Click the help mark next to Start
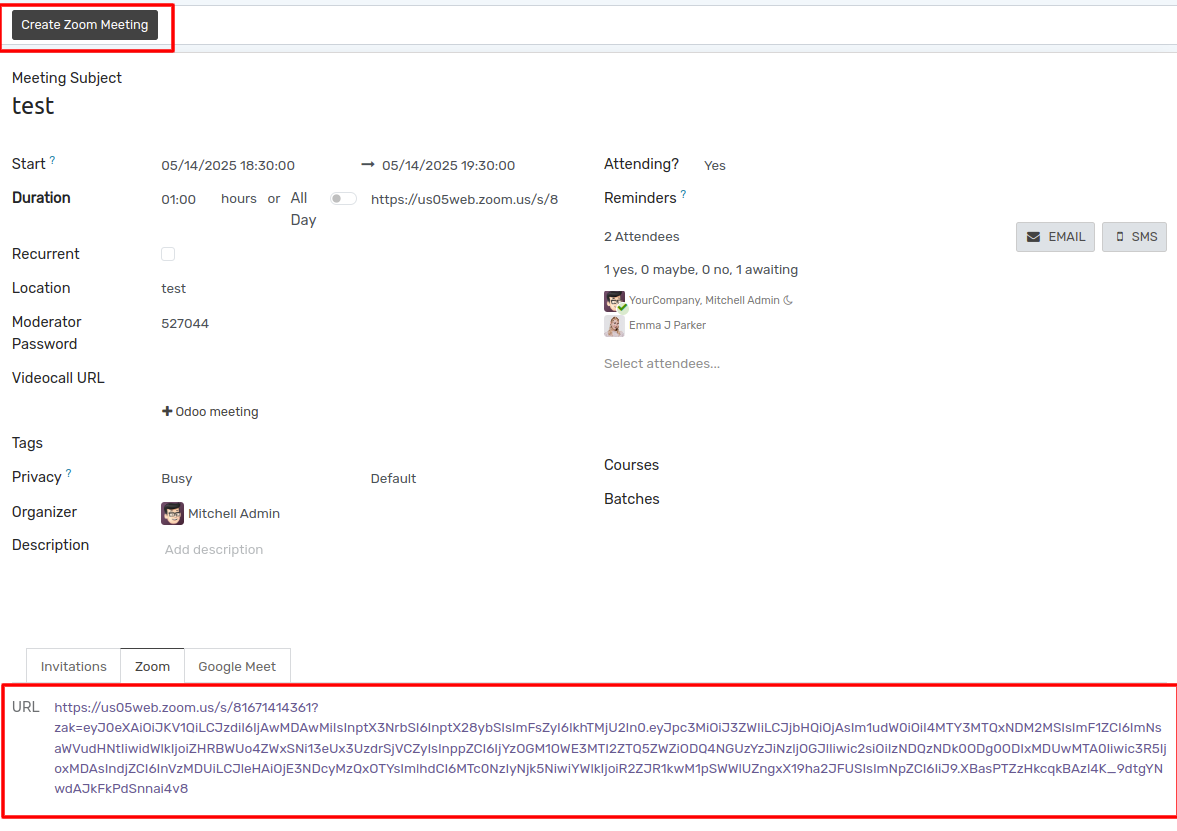The width and height of the screenshot is (1177, 831). [x=53, y=161]
